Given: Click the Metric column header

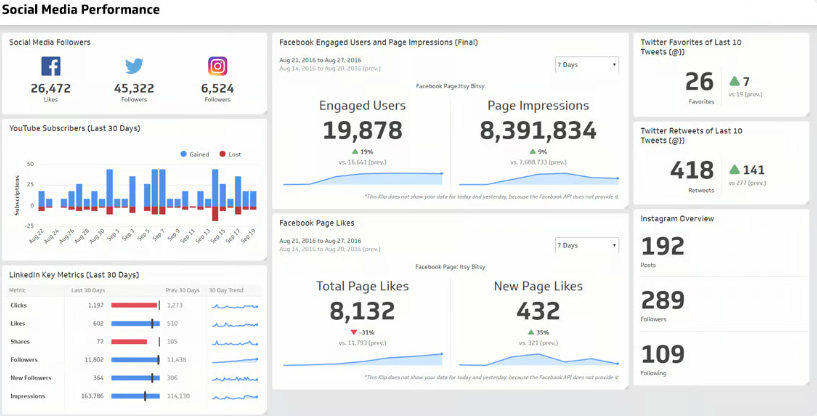Looking at the screenshot, I should 17,290.
